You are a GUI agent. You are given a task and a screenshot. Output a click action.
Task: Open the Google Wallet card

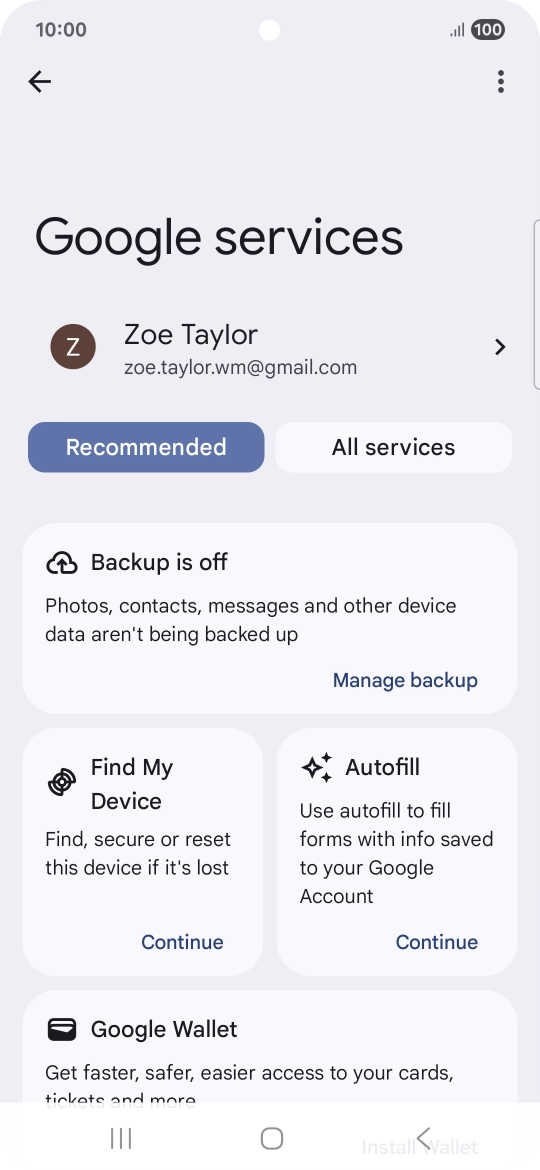click(x=270, y=1047)
